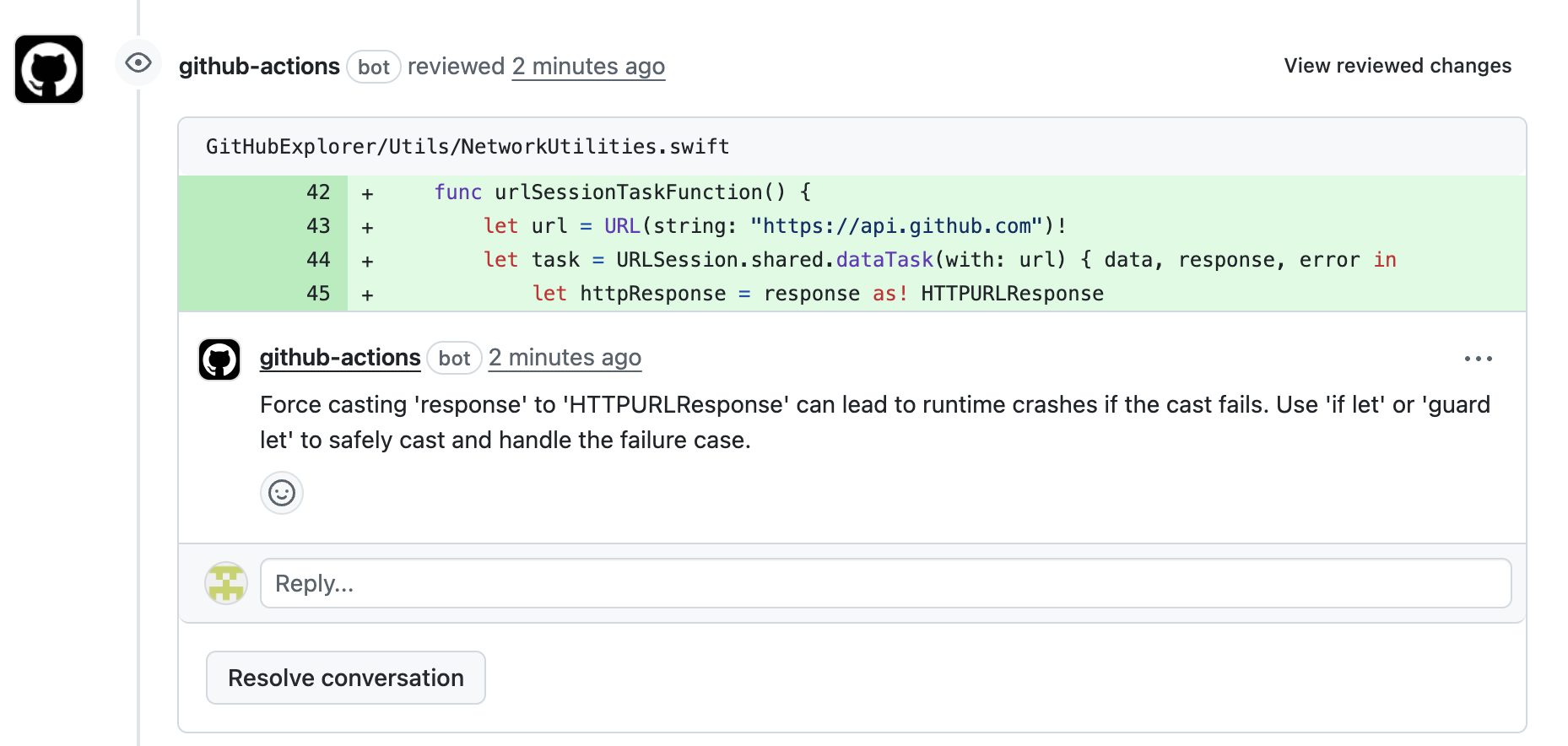The image size is (1568, 746).
Task: Click the large github-actions avatar in the timeline
Action: point(49,69)
